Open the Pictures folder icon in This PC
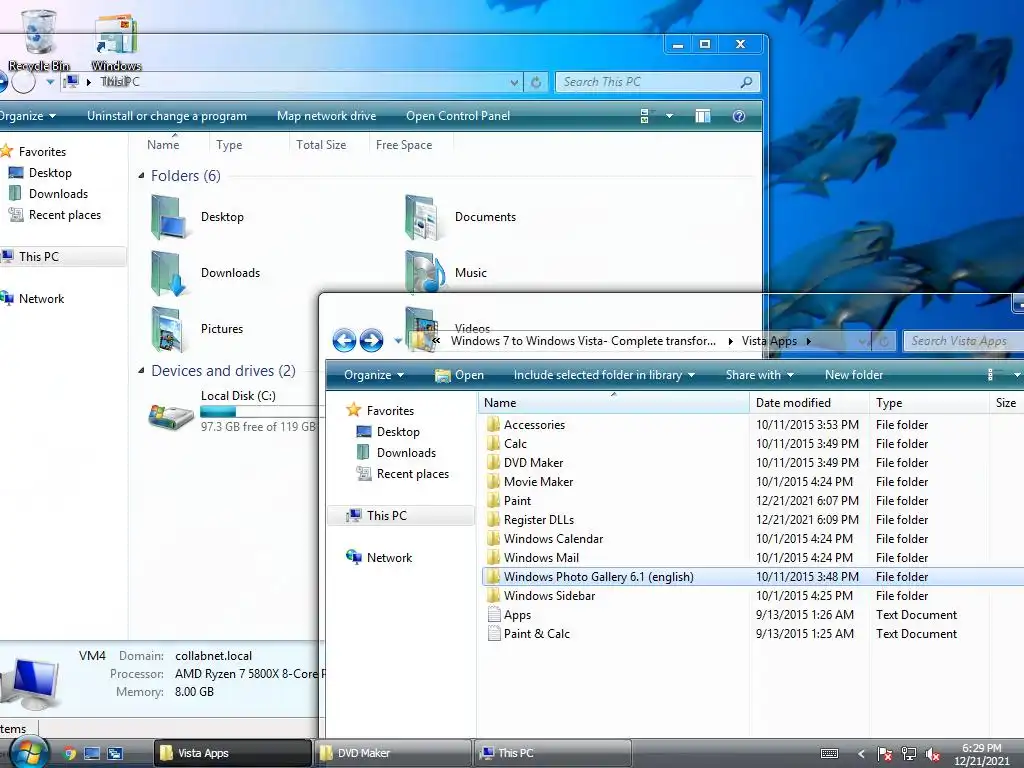The image size is (1024, 768). pos(169,329)
